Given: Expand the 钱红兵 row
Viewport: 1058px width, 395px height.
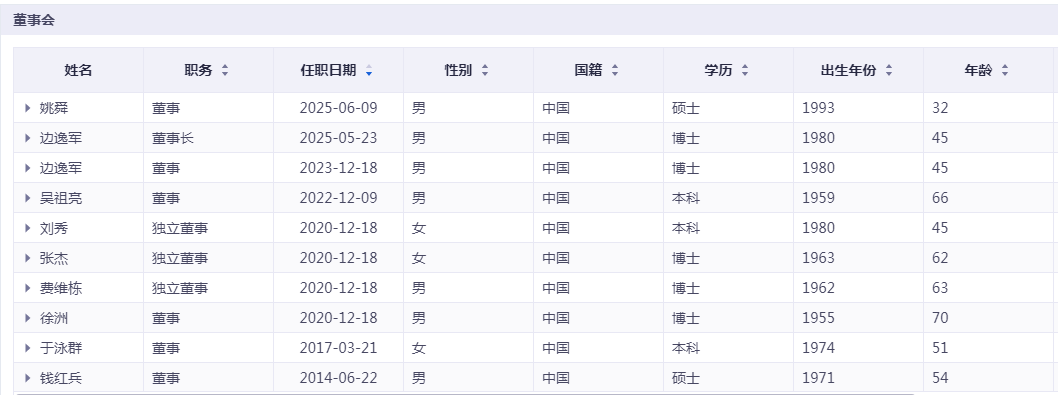Looking at the screenshot, I should click(x=28, y=378).
